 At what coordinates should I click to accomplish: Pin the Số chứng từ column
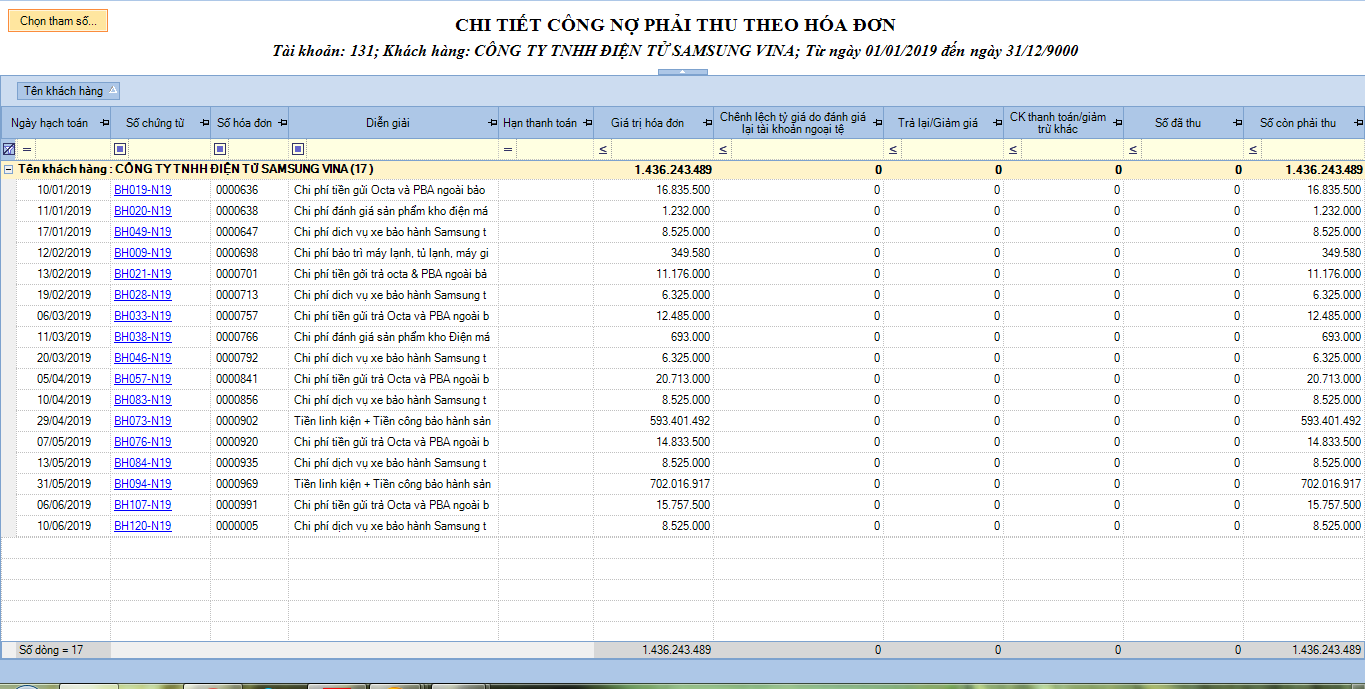click(204, 123)
